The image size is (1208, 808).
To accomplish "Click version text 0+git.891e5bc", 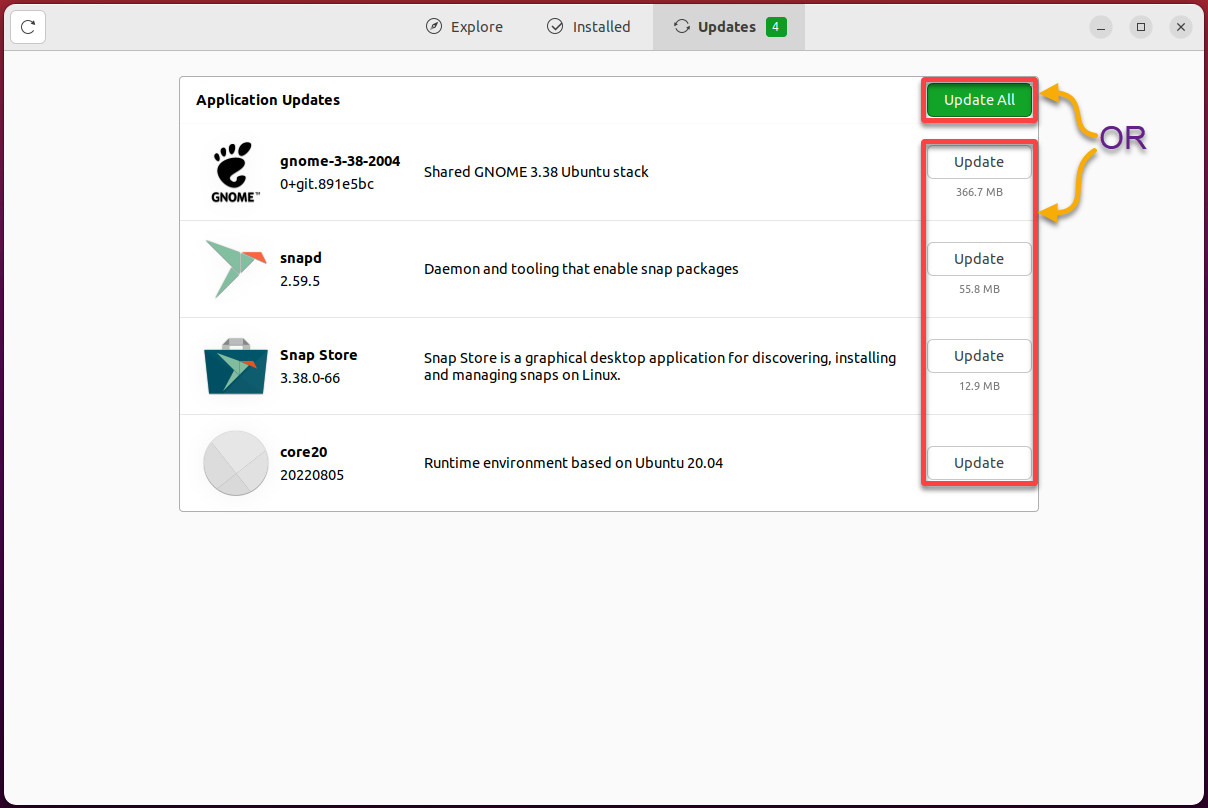I will click(327, 184).
